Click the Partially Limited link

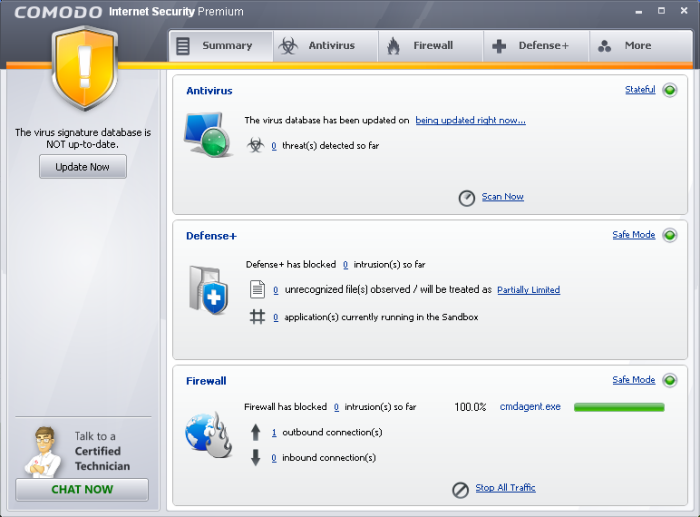(x=529, y=290)
